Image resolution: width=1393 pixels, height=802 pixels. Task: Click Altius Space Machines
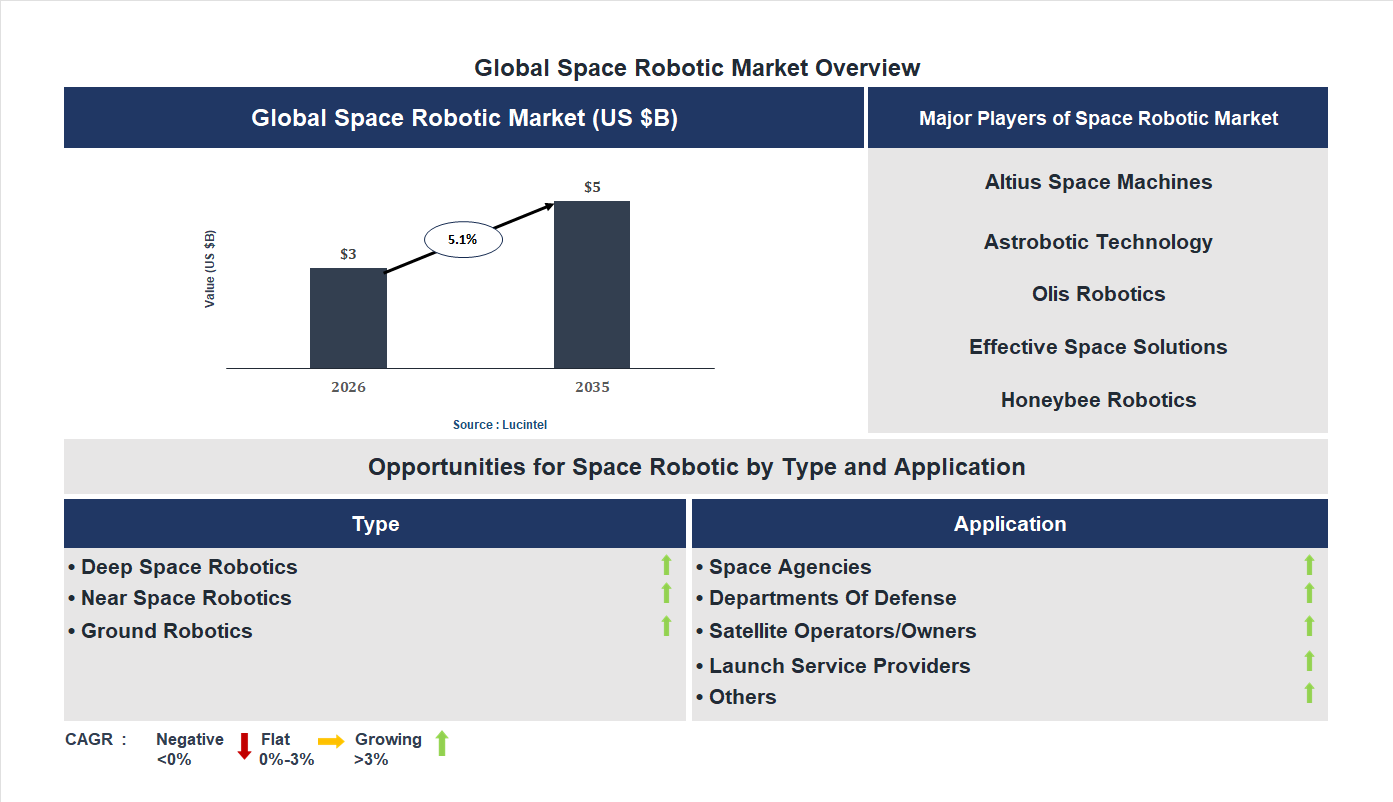coord(1098,182)
